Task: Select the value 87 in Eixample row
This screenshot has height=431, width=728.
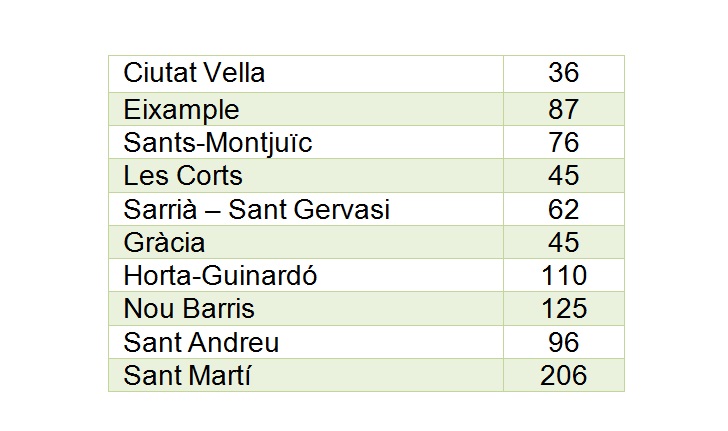Action: click(564, 108)
